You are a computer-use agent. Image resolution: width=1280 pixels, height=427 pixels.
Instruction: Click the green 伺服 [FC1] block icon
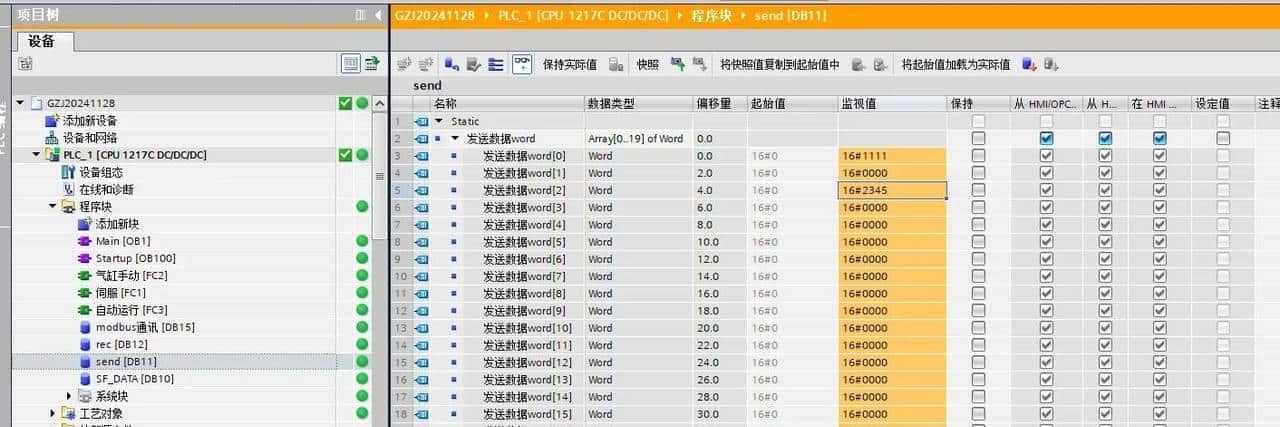(85, 293)
